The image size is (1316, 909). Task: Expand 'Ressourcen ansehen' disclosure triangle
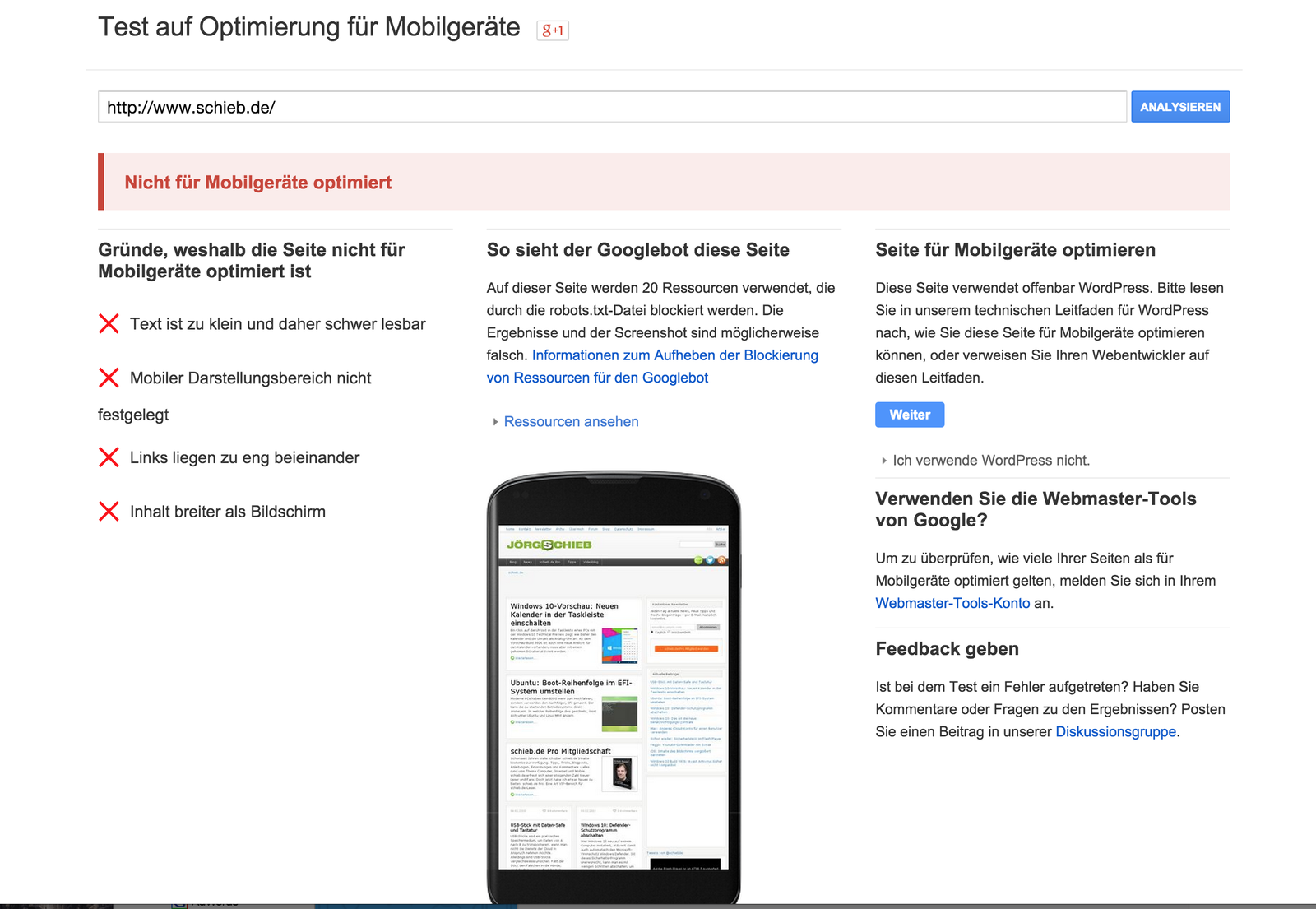point(495,422)
